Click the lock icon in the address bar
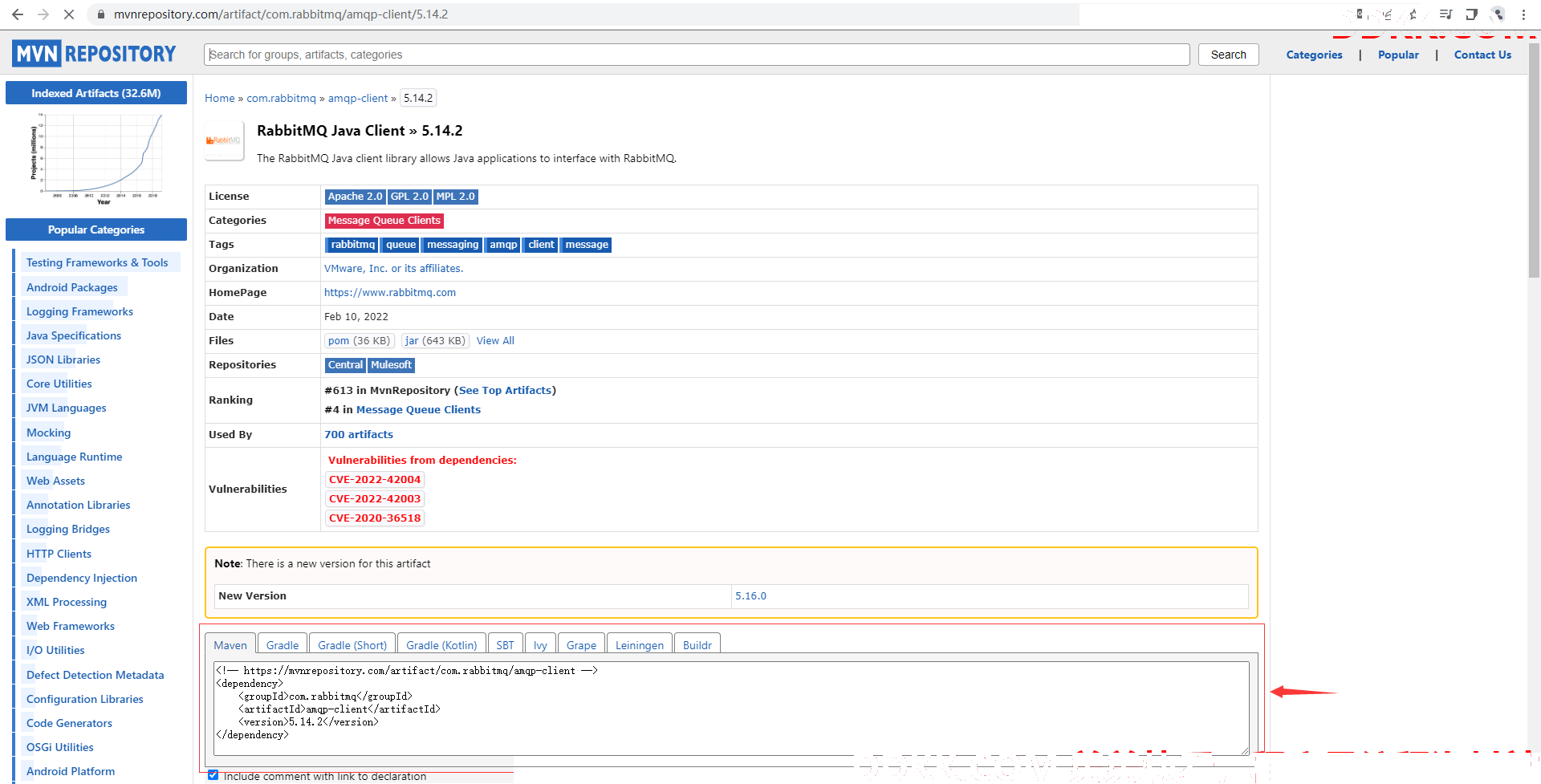The image size is (1541, 784). (101, 14)
